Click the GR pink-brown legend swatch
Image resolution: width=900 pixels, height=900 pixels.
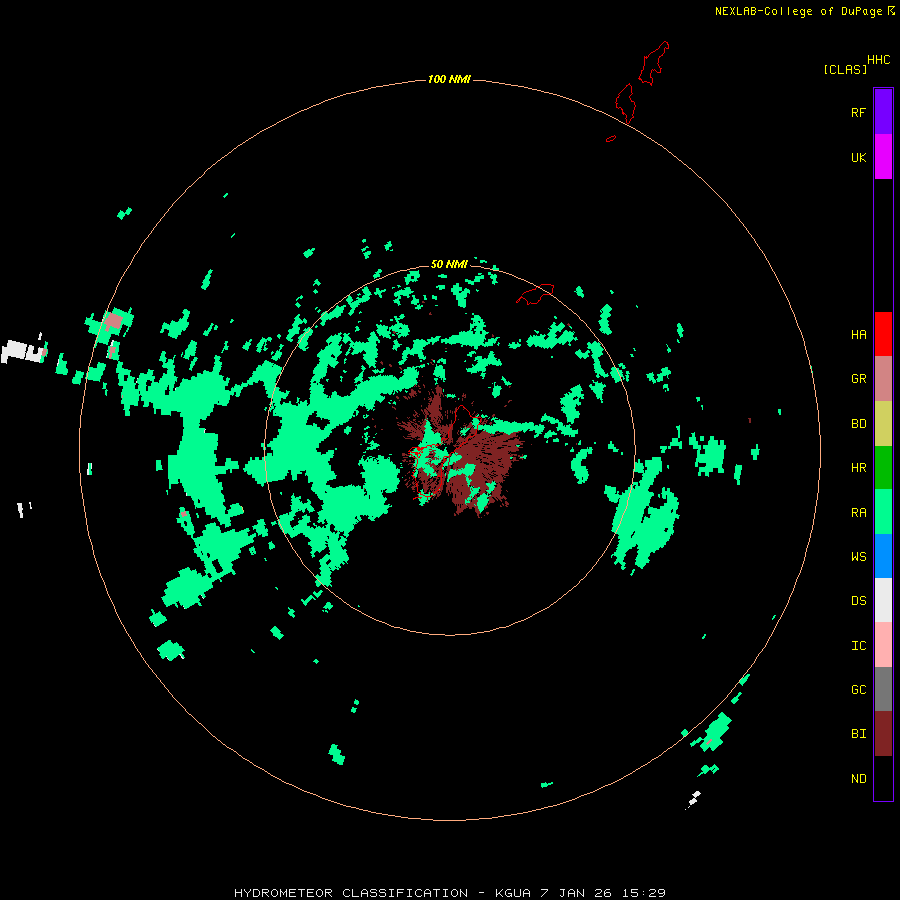[x=883, y=379]
